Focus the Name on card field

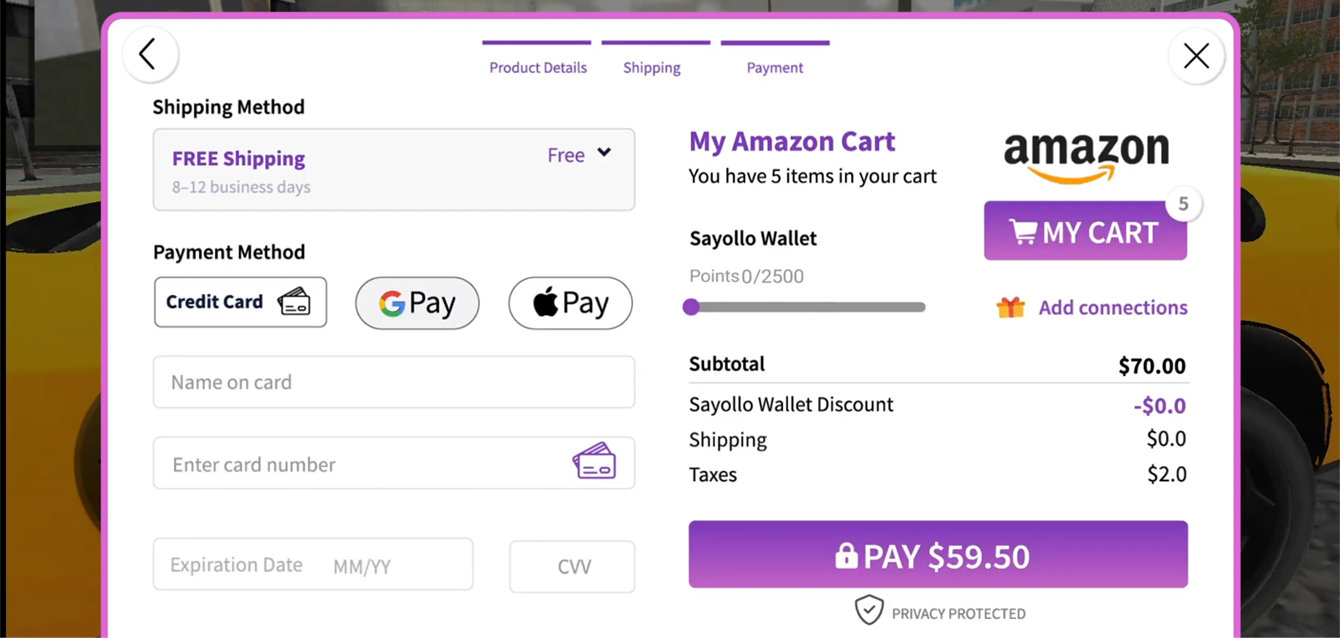pyautogui.click(x=394, y=382)
